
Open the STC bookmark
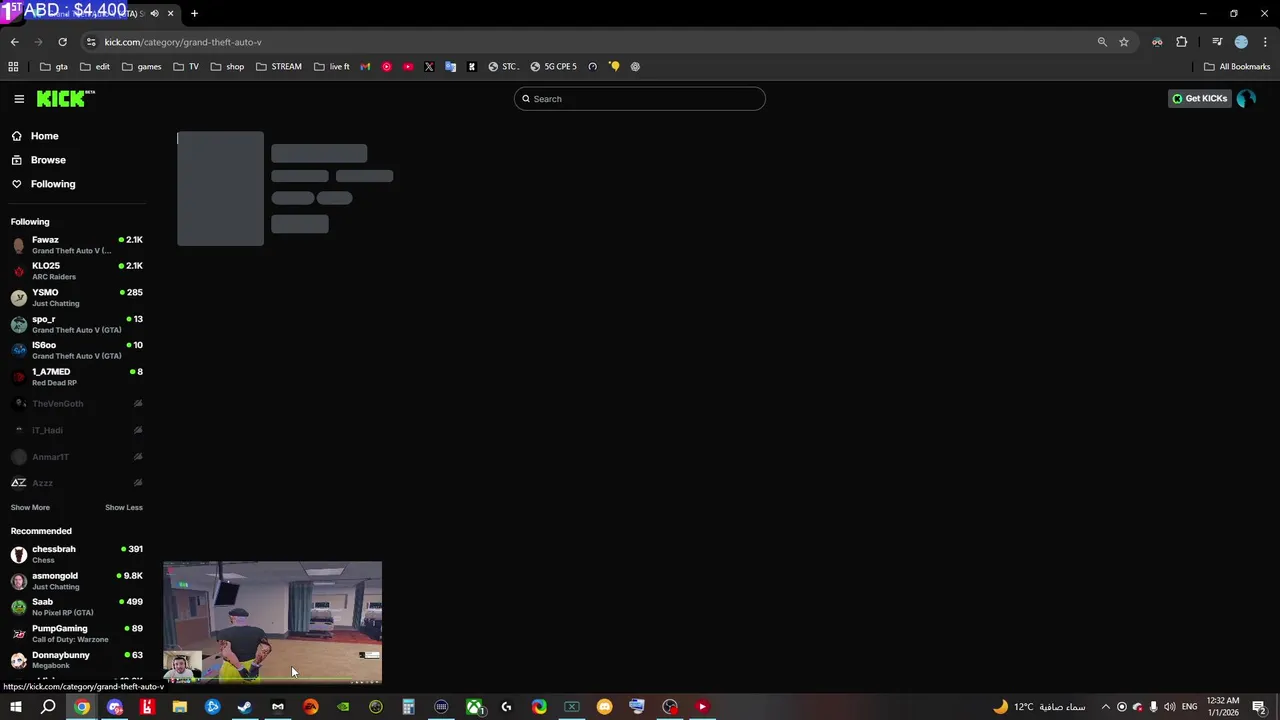pyautogui.click(x=503, y=67)
